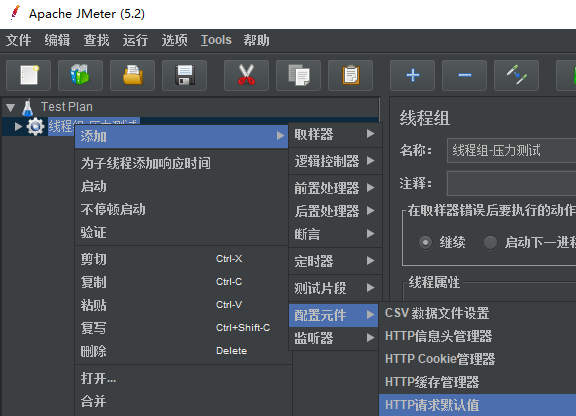The image size is (576, 416).
Task: Open the 运行 menu
Action: coord(135,40)
